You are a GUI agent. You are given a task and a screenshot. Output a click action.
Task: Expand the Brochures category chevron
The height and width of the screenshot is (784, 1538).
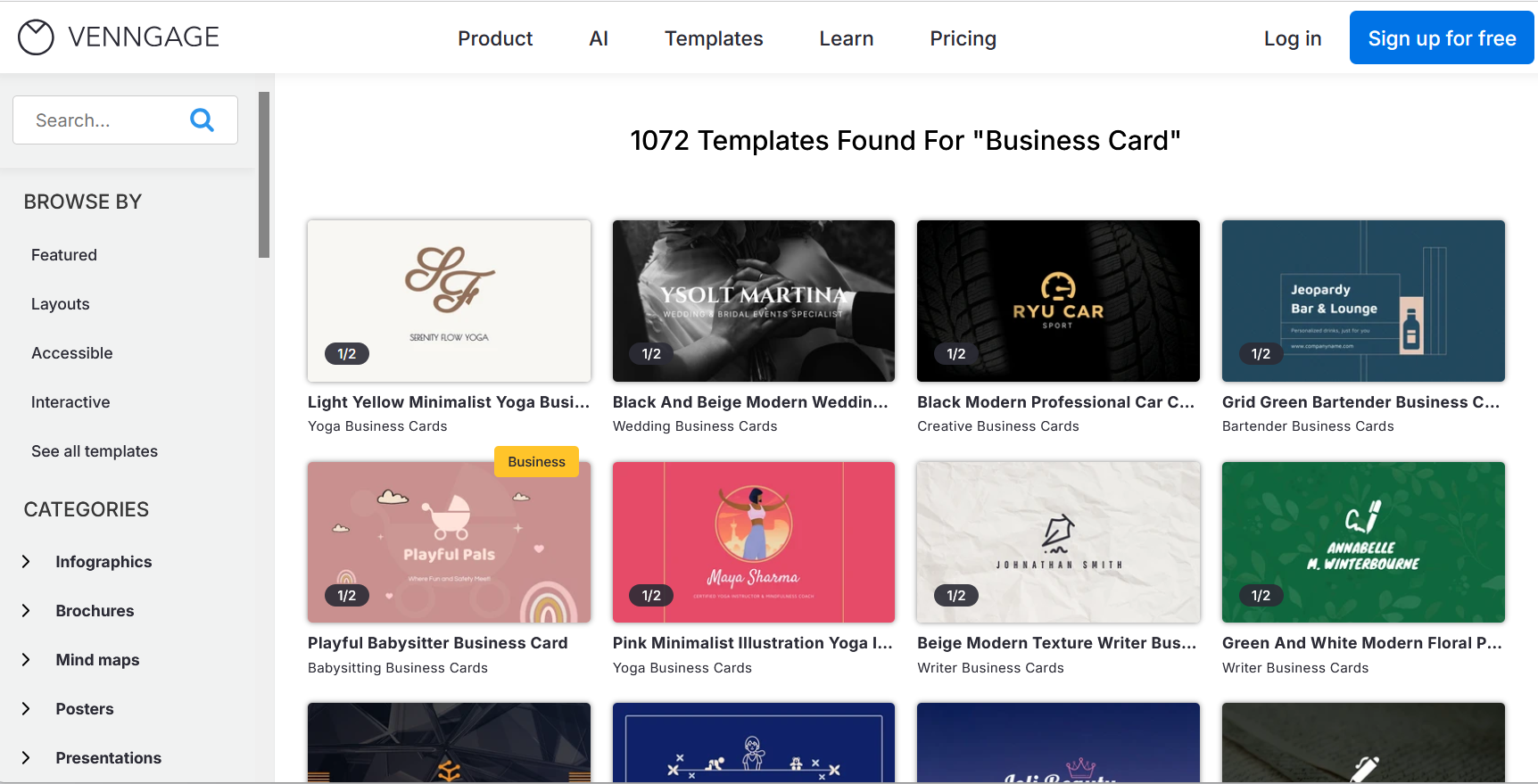click(26, 611)
